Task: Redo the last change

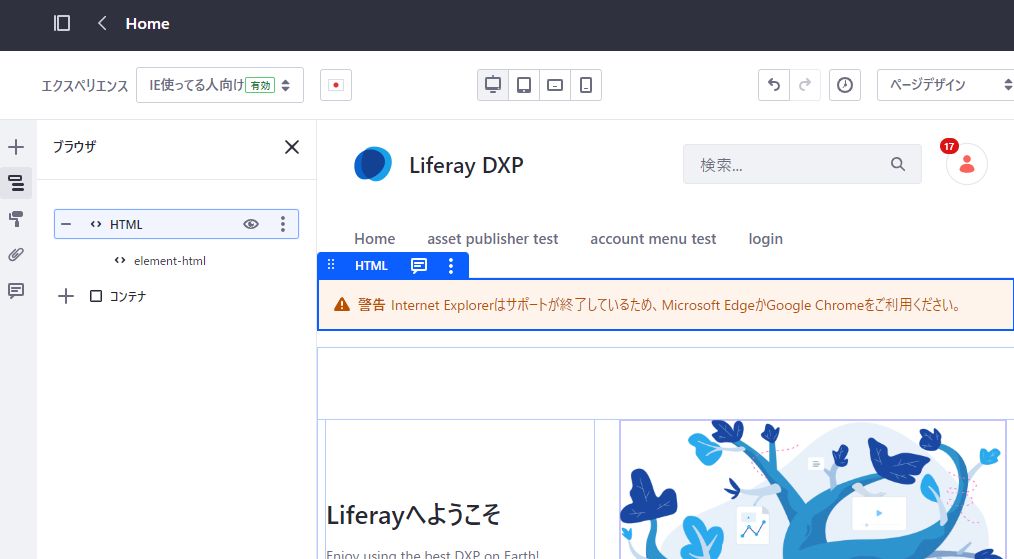Action: (805, 85)
